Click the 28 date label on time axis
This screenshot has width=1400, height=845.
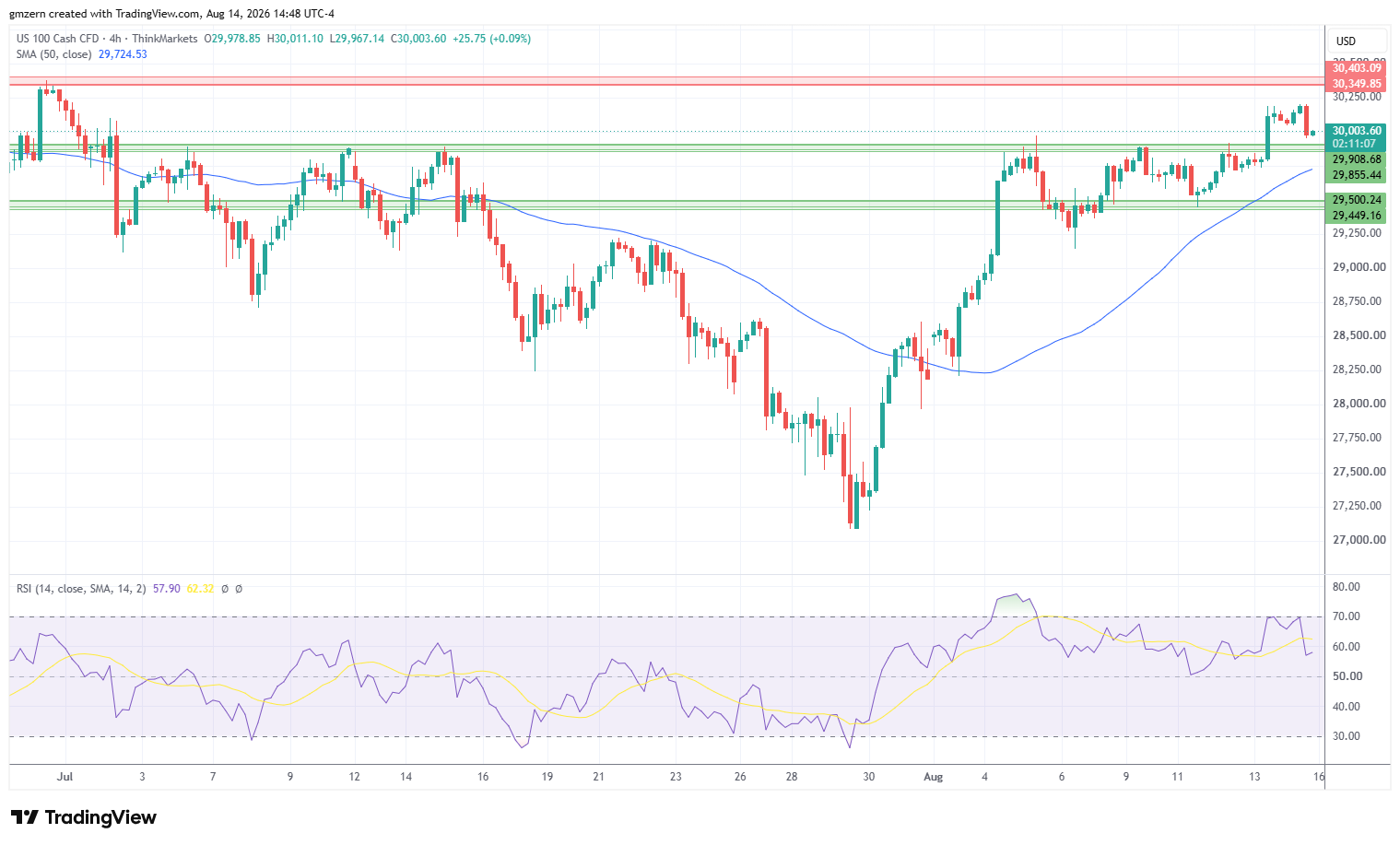pyautogui.click(x=792, y=777)
